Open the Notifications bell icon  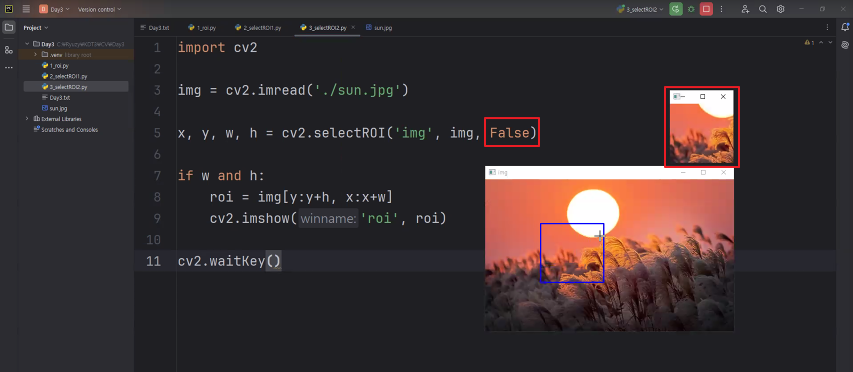tap(844, 27)
